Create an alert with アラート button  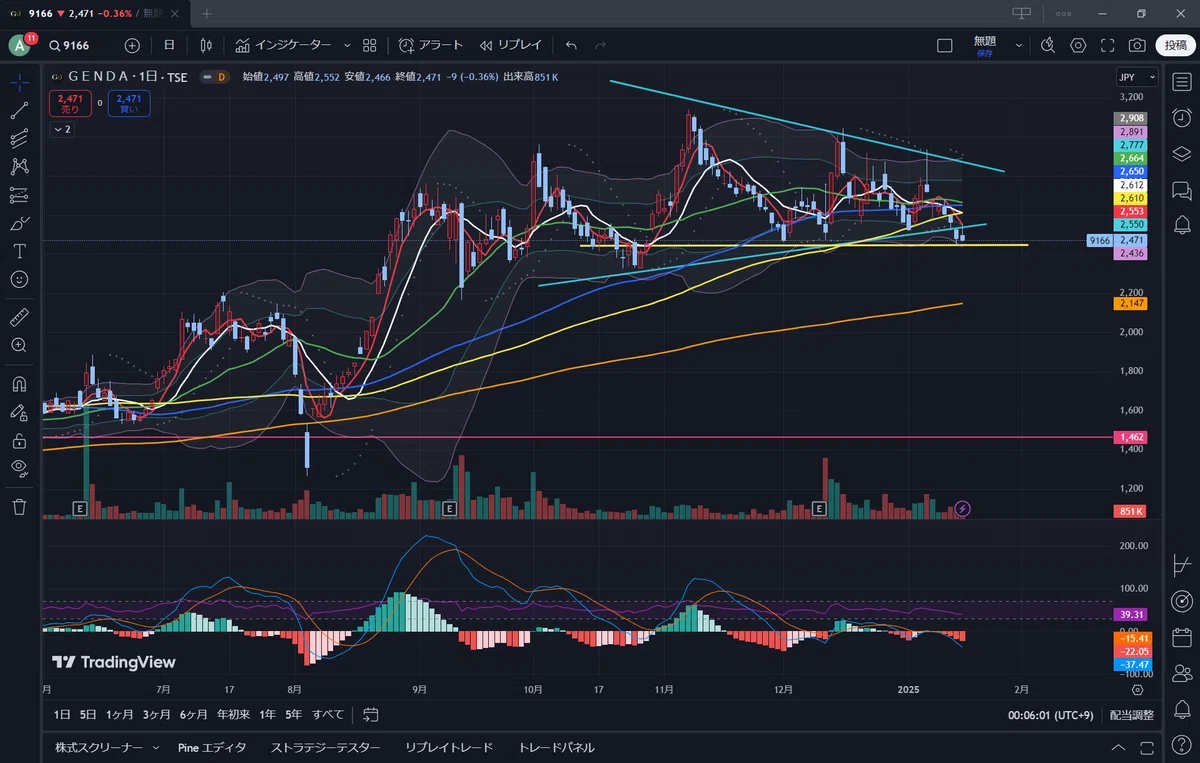click(431, 45)
